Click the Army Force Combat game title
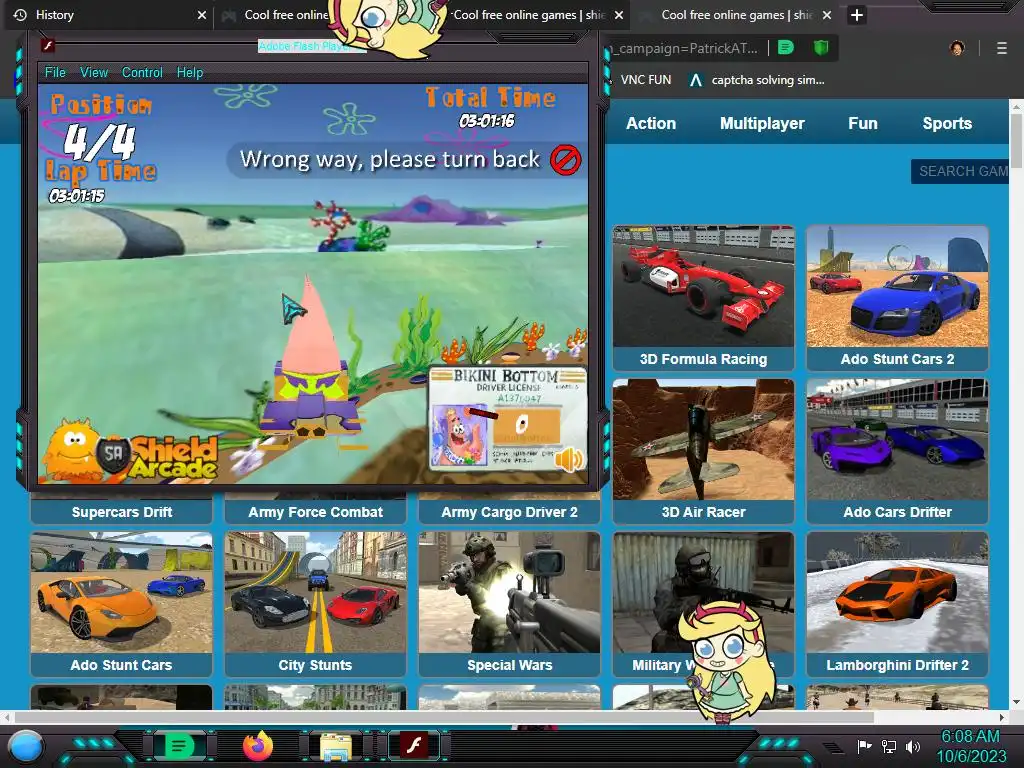Viewport: 1024px width, 768px height. point(315,512)
